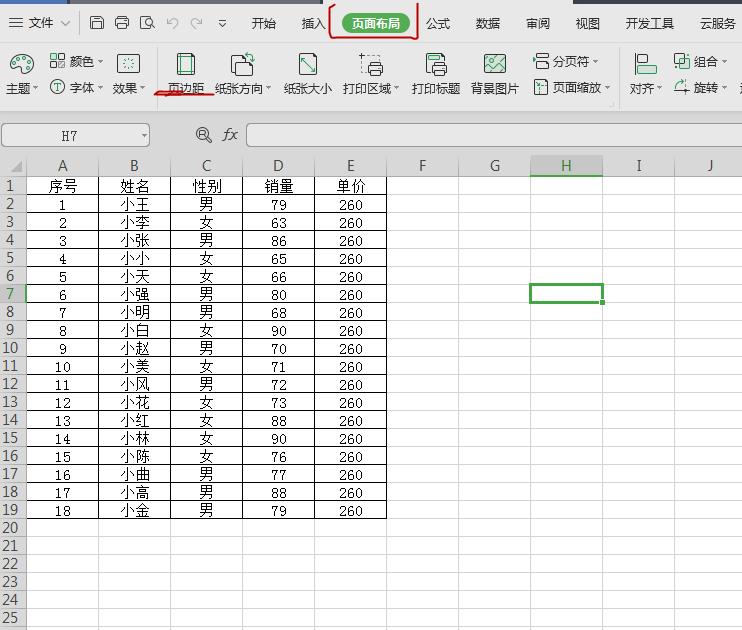This screenshot has width=742, height=630.
Task: Click the Undo arrow
Action: [x=172, y=23]
